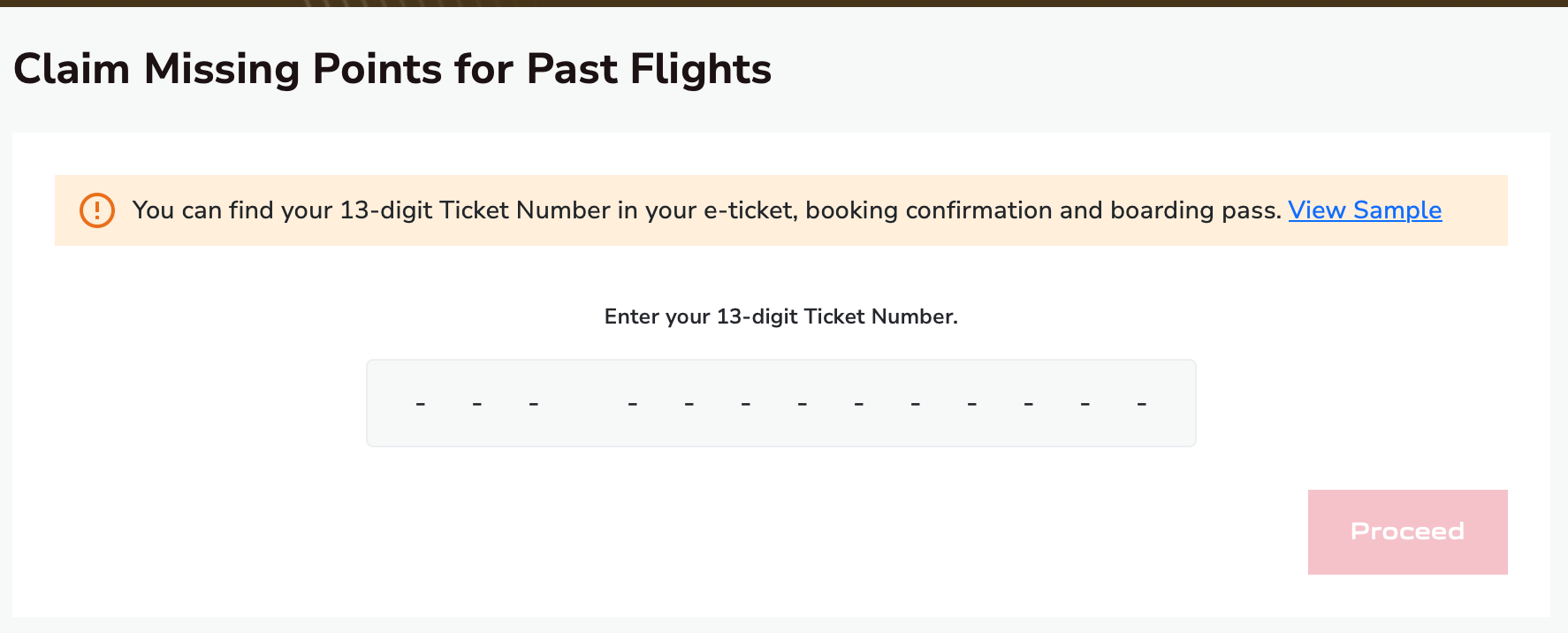
Task: Click the eleventh digit slot in ticket field
Action: (1029, 404)
